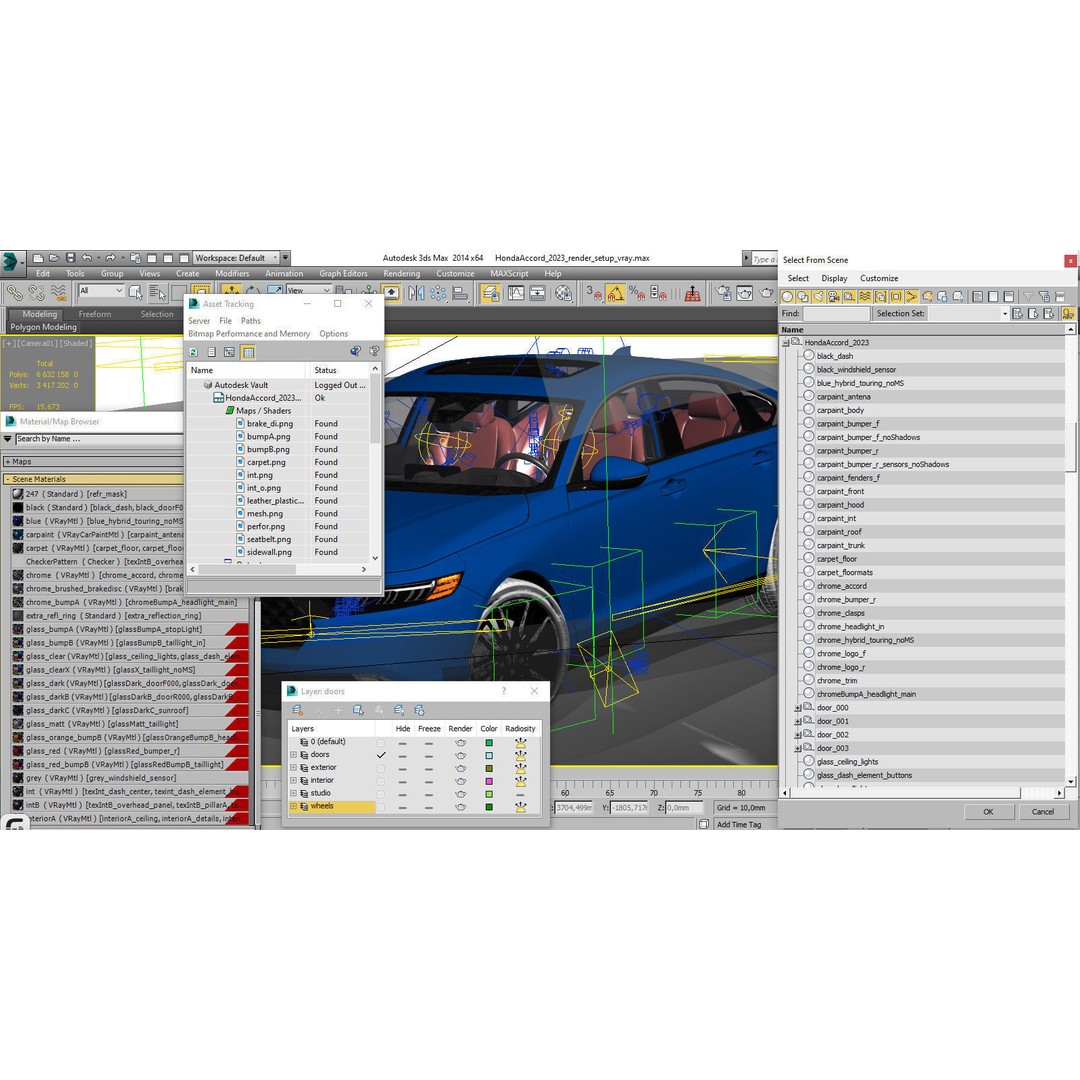
Task: Toggle Render teapot for studio layer
Action: point(460,793)
